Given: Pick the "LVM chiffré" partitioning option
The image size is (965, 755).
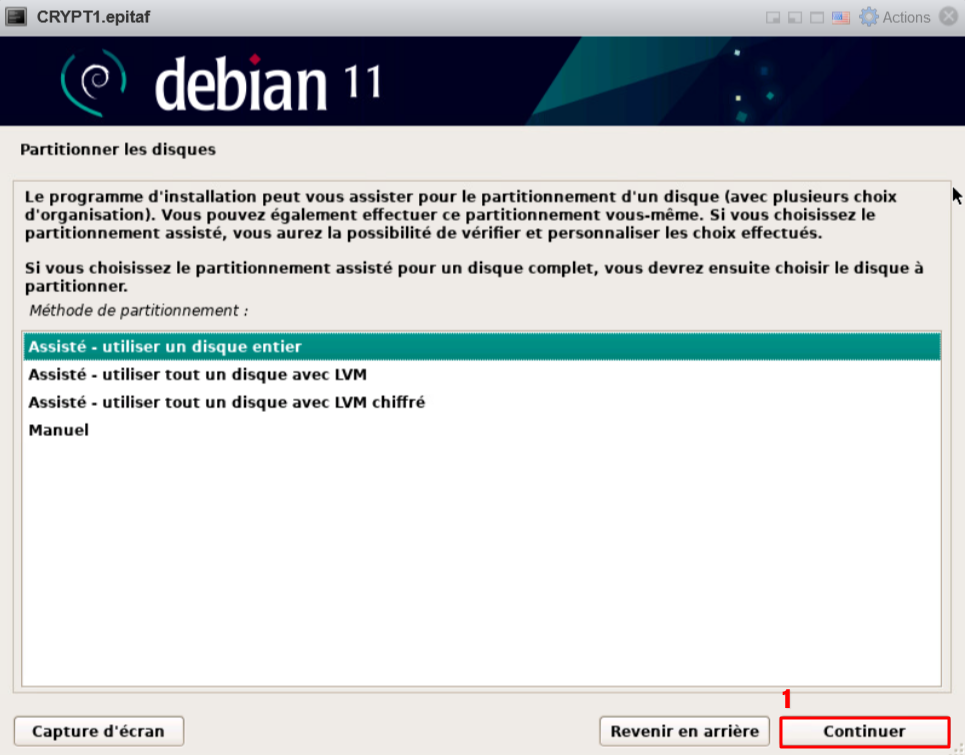Looking at the screenshot, I should pyautogui.click(x=227, y=402).
